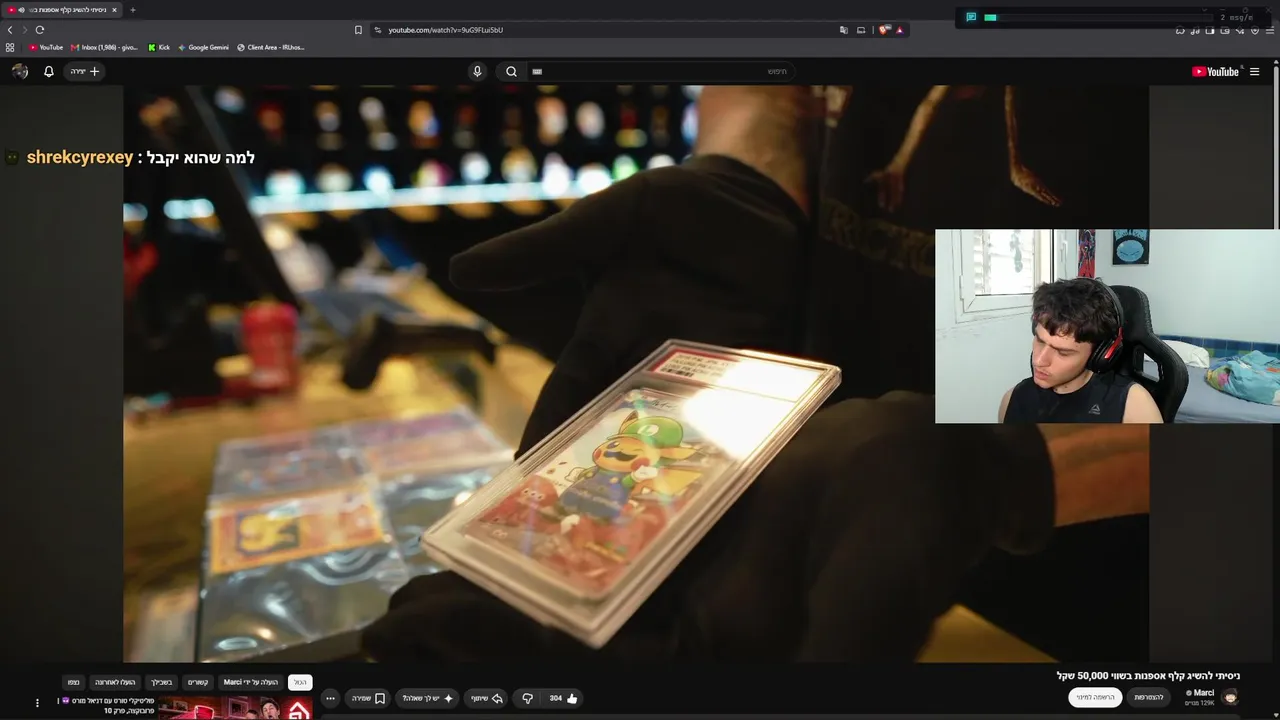
Task: Click the translate page icon in address bar
Action: click(844, 30)
